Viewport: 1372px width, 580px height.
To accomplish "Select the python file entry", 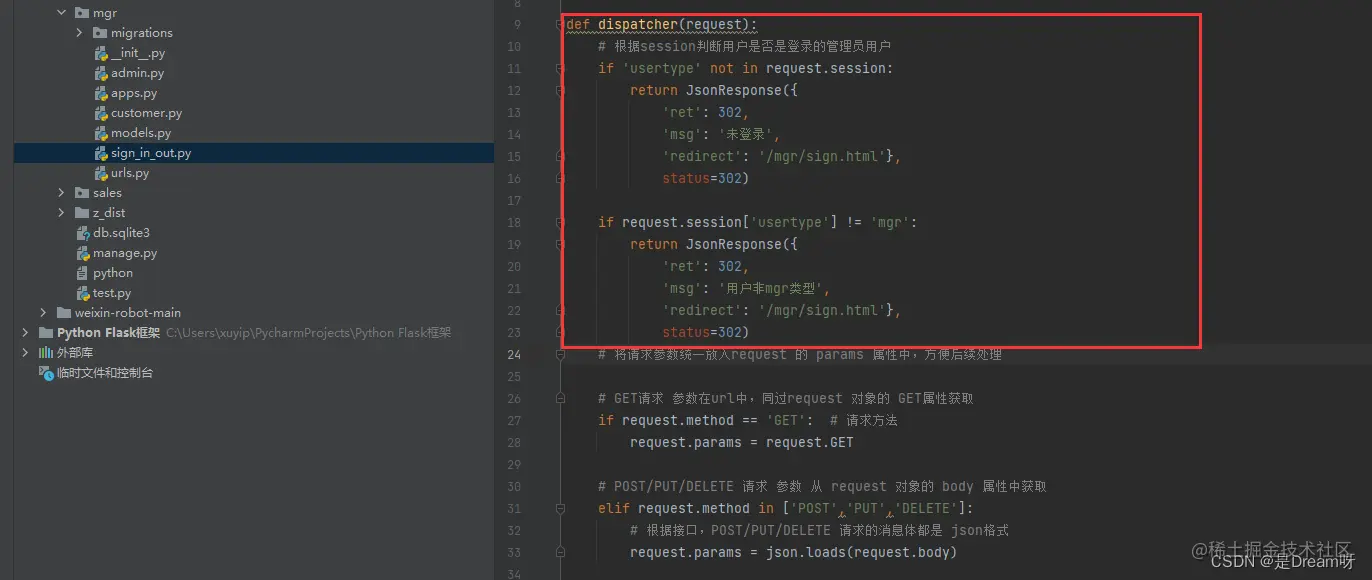I will [113, 273].
